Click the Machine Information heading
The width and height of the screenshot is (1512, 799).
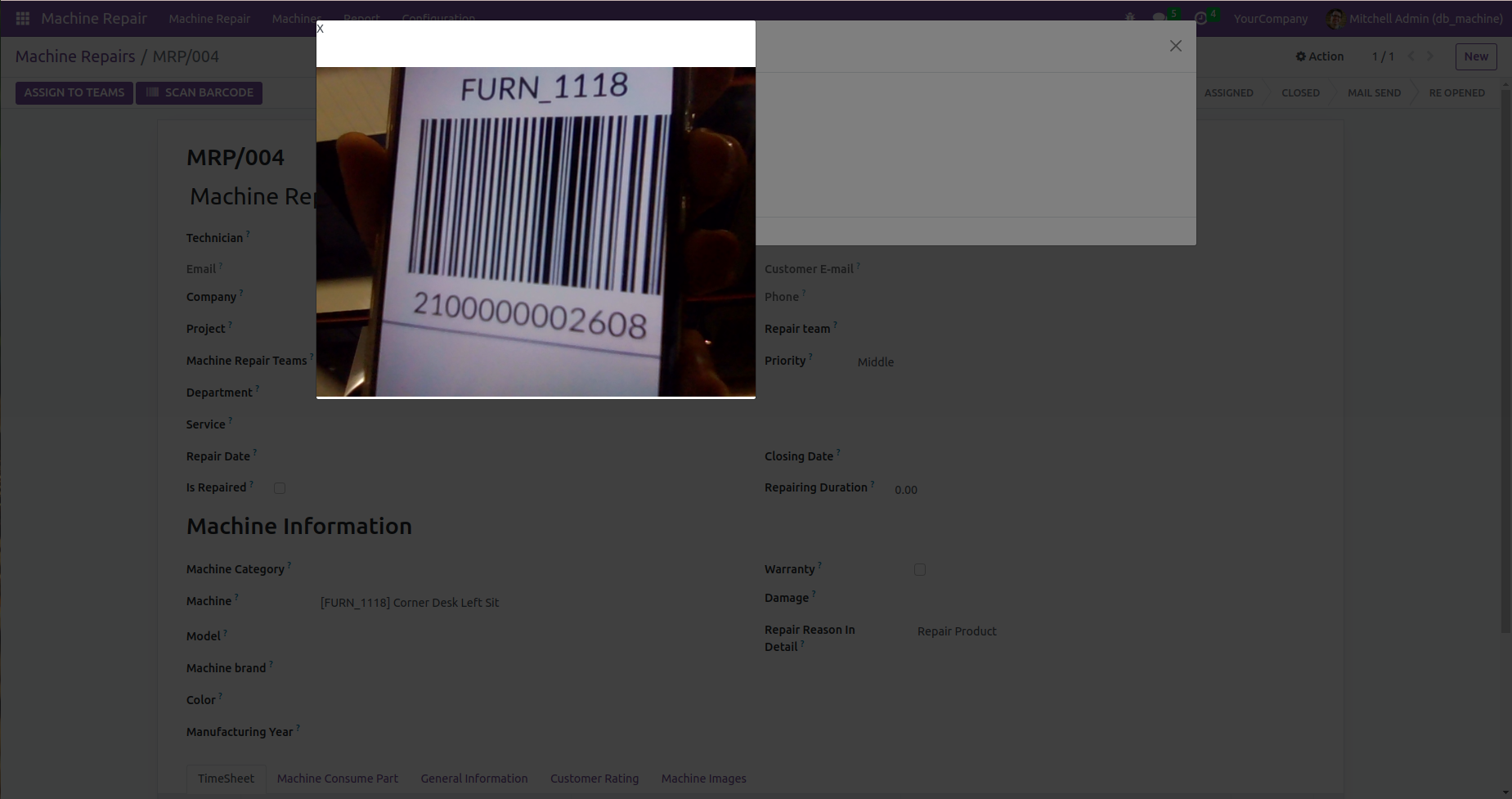(299, 526)
